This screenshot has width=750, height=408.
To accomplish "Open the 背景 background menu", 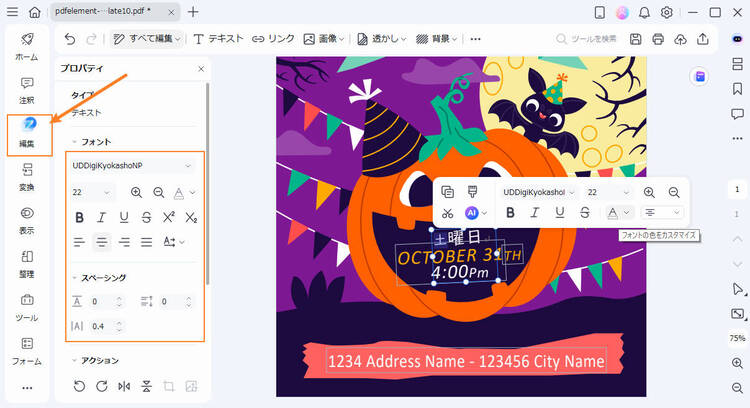I will tap(436, 39).
